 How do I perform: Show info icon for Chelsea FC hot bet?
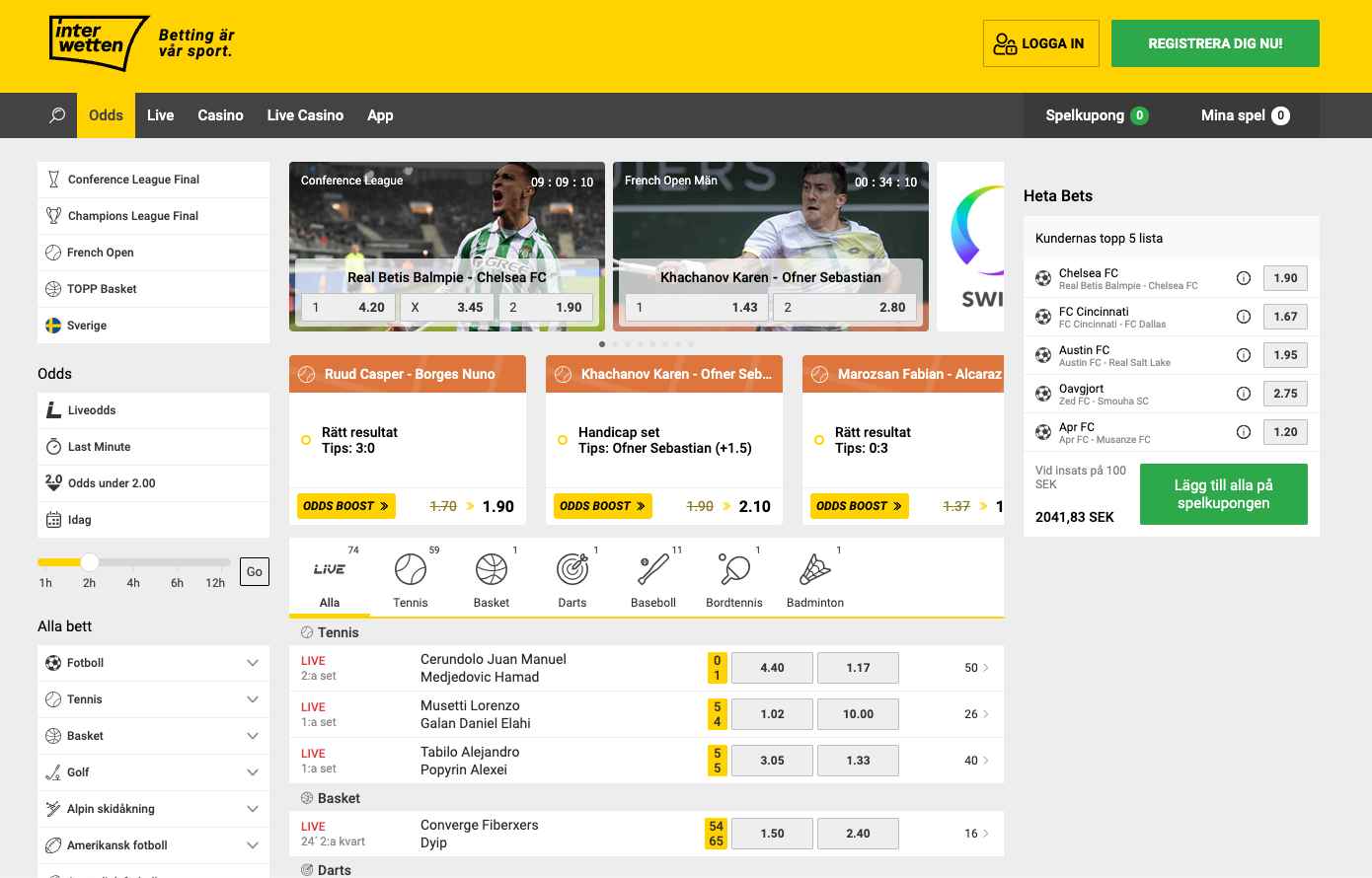pos(1244,278)
